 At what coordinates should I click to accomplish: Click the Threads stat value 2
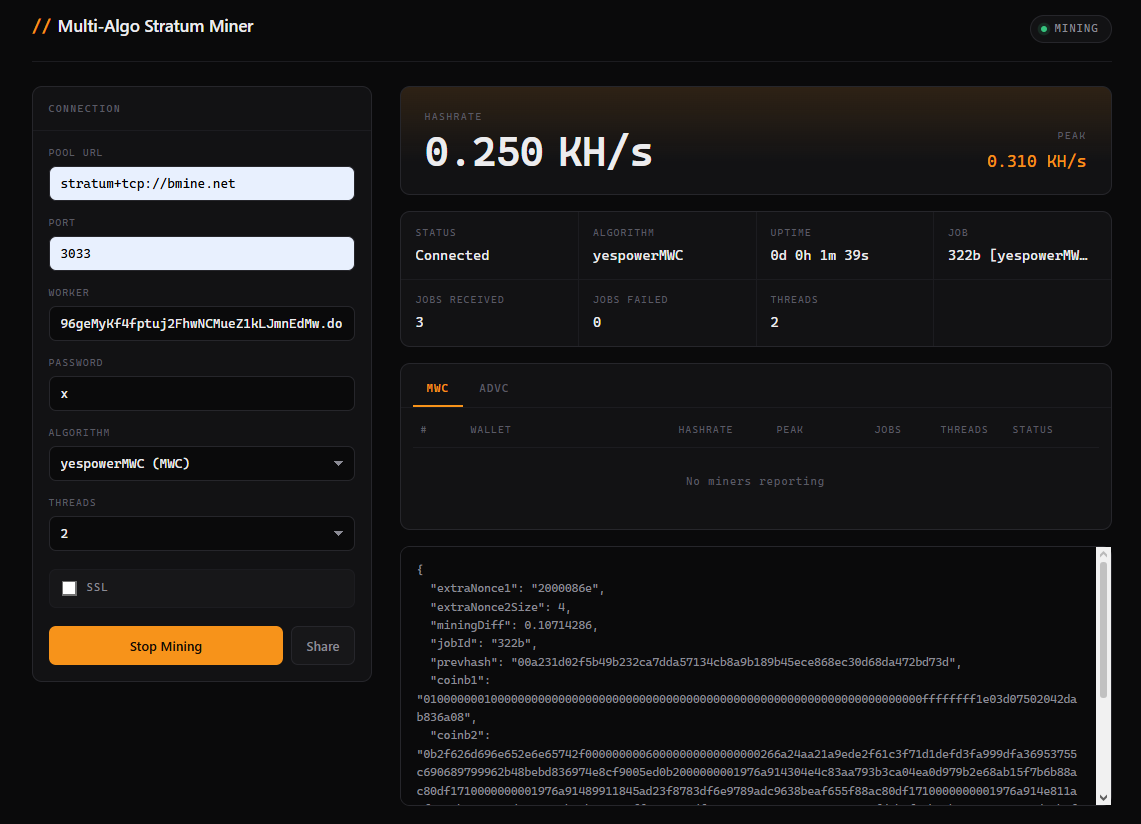coord(774,322)
